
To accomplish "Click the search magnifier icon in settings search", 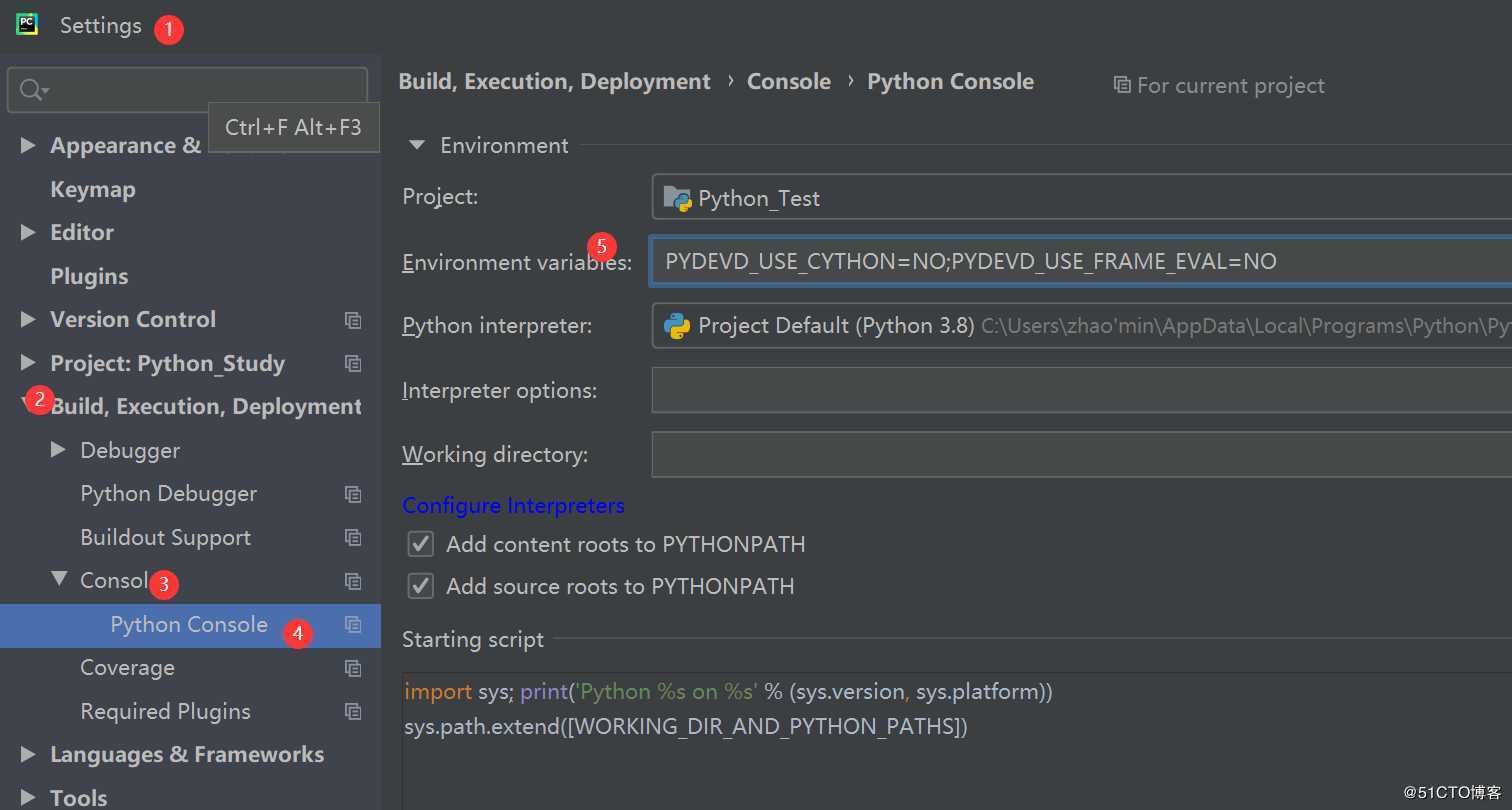I will click(x=31, y=90).
